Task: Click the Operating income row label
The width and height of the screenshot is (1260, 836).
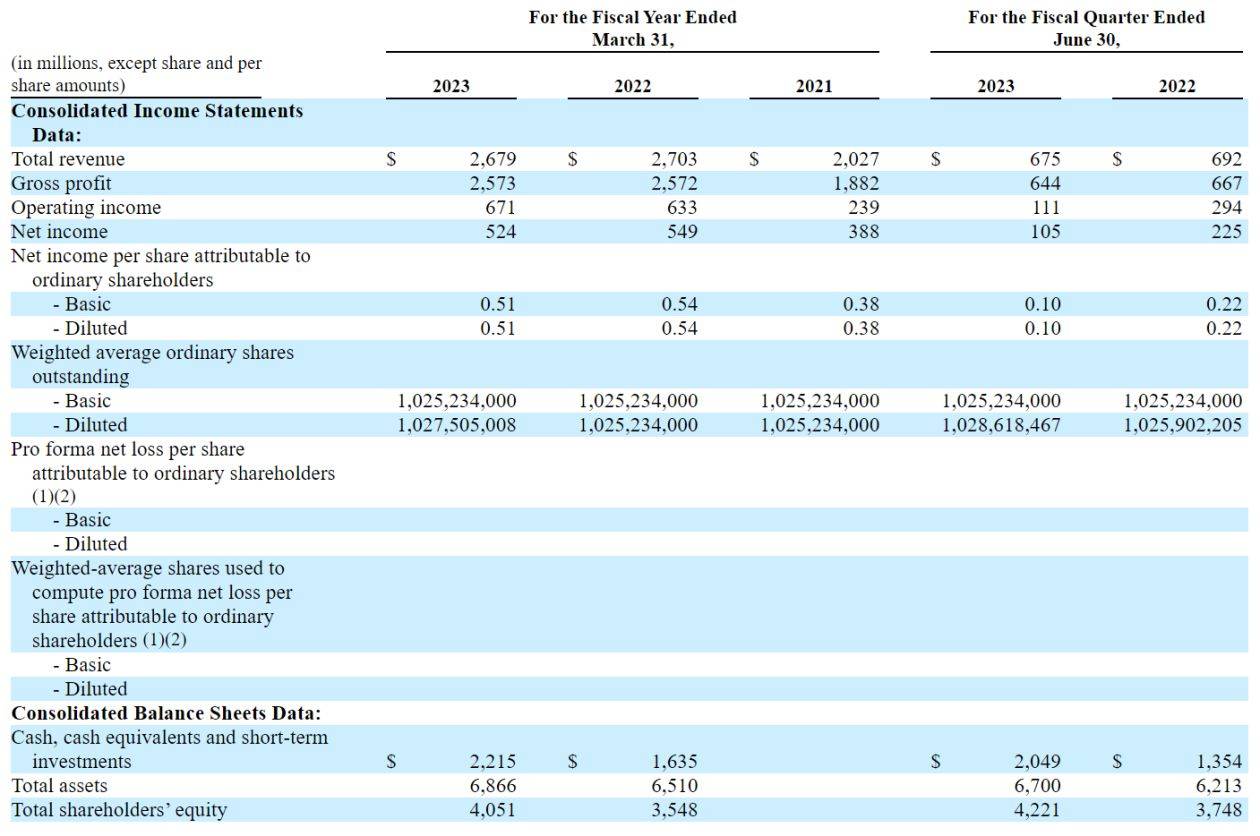Action: (x=85, y=207)
